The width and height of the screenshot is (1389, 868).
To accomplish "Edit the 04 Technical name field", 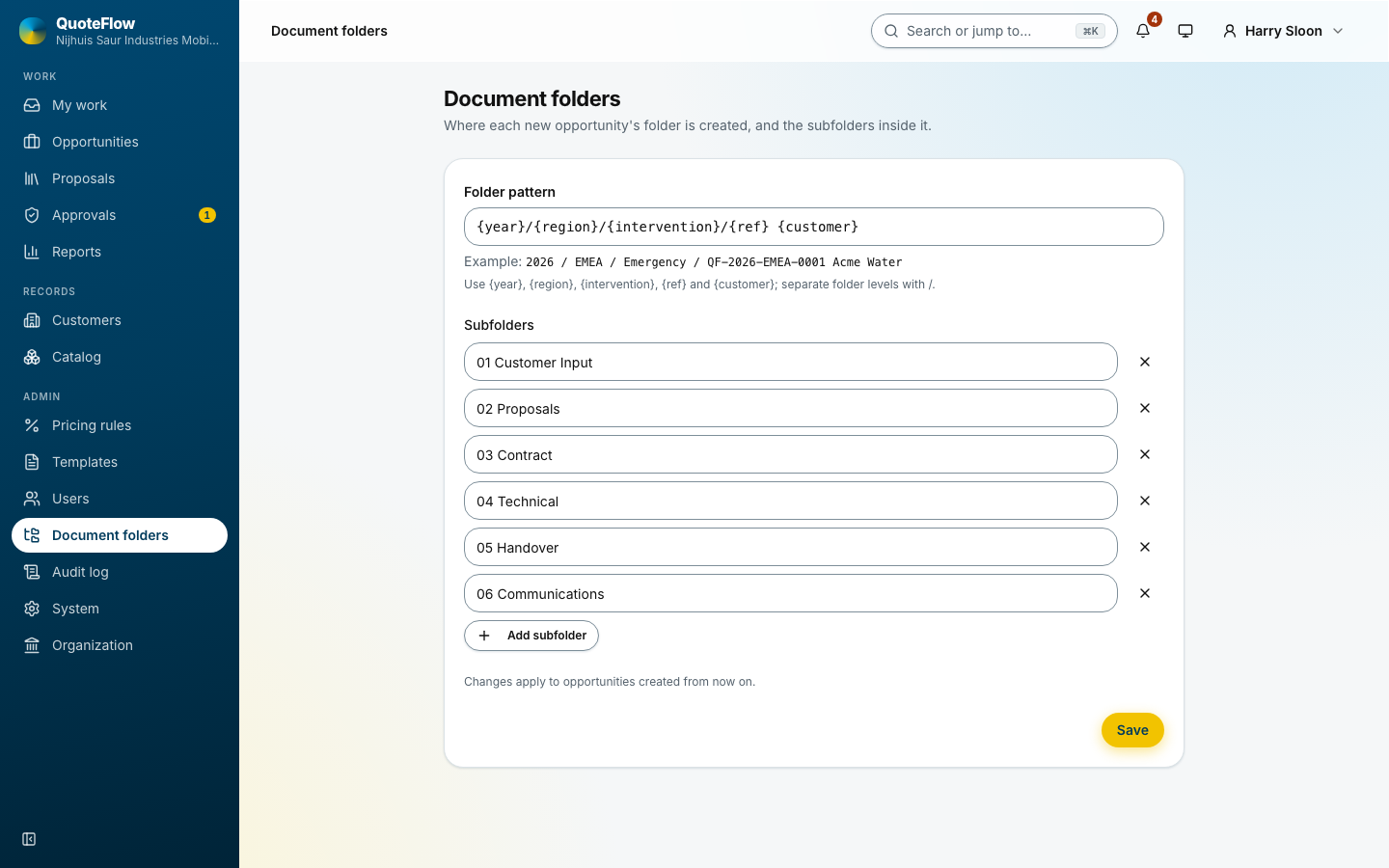I will 791,501.
